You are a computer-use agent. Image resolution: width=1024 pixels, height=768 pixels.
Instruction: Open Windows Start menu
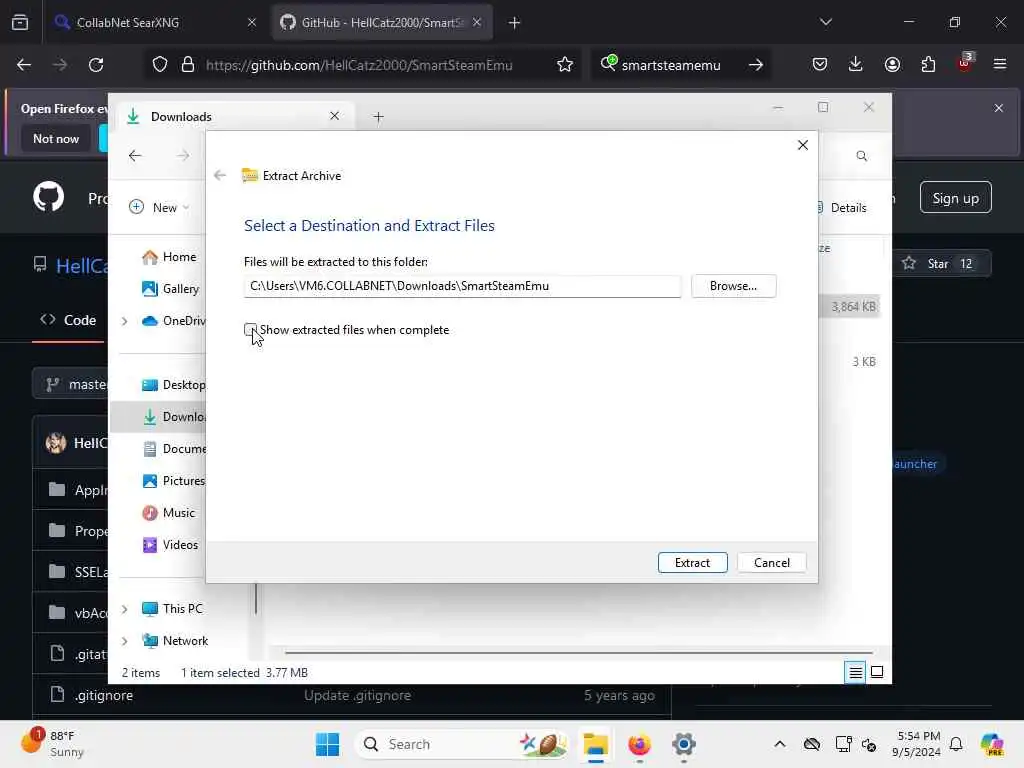(x=327, y=744)
